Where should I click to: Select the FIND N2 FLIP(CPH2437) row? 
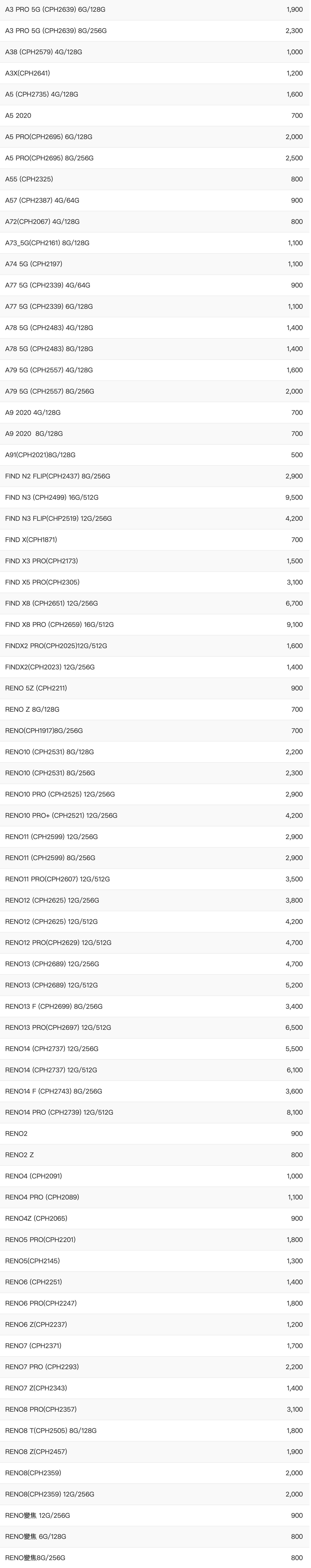[58, 476]
